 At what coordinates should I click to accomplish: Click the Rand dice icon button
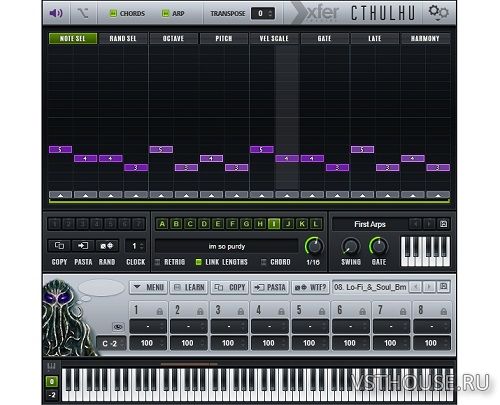pyautogui.click(x=107, y=246)
